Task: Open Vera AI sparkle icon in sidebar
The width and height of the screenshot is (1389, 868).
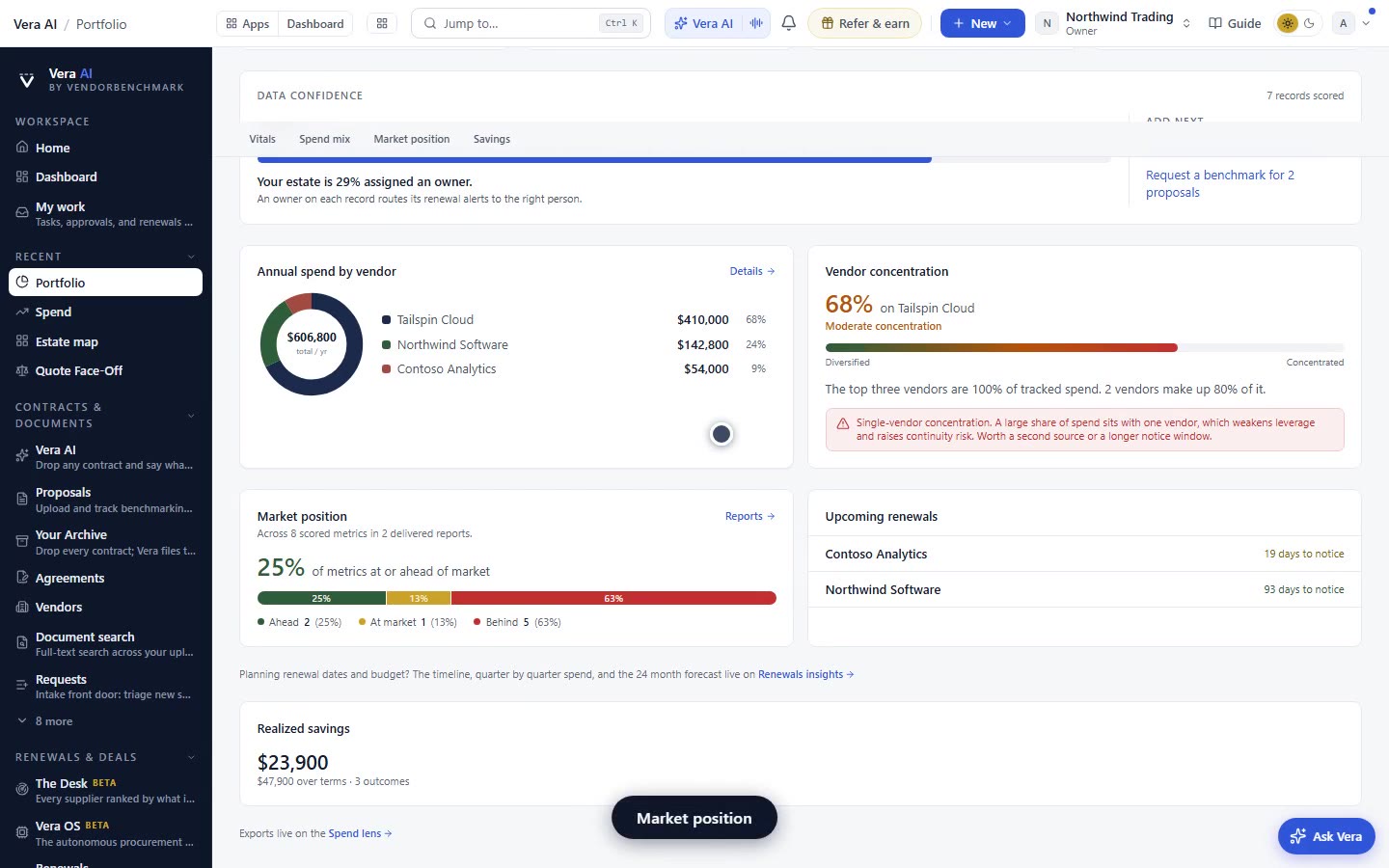Action: (x=22, y=456)
